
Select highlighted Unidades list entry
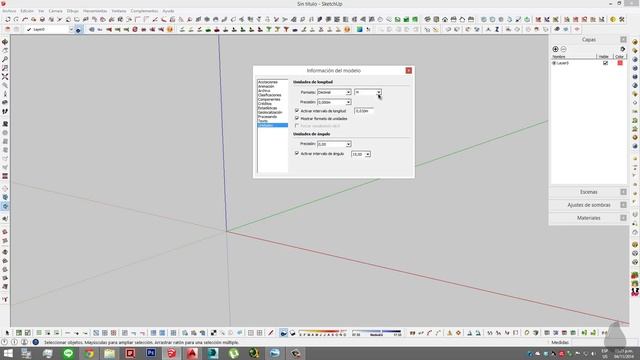[x=272, y=125]
